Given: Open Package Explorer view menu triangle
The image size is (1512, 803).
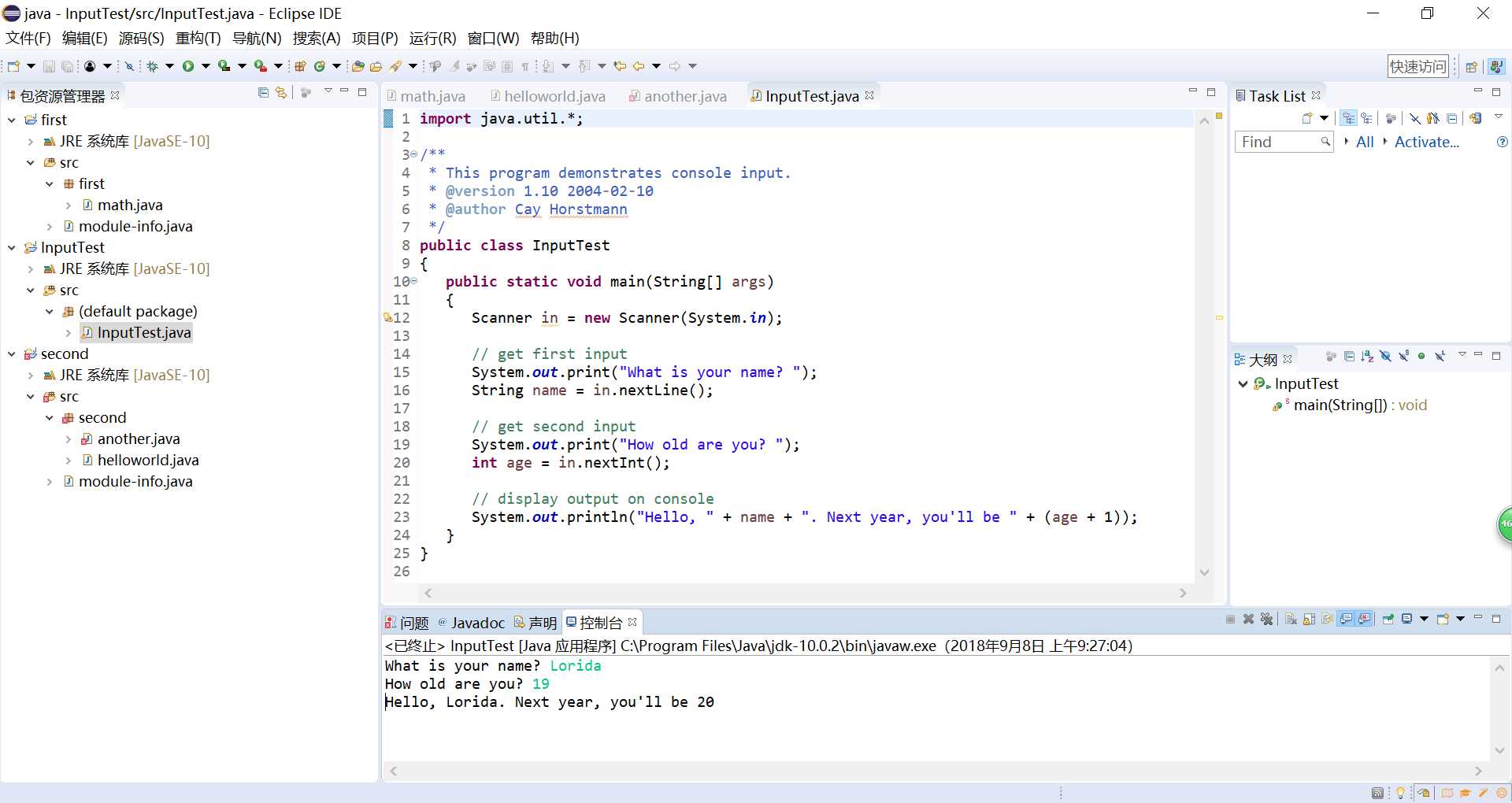Looking at the screenshot, I should tap(328, 92).
